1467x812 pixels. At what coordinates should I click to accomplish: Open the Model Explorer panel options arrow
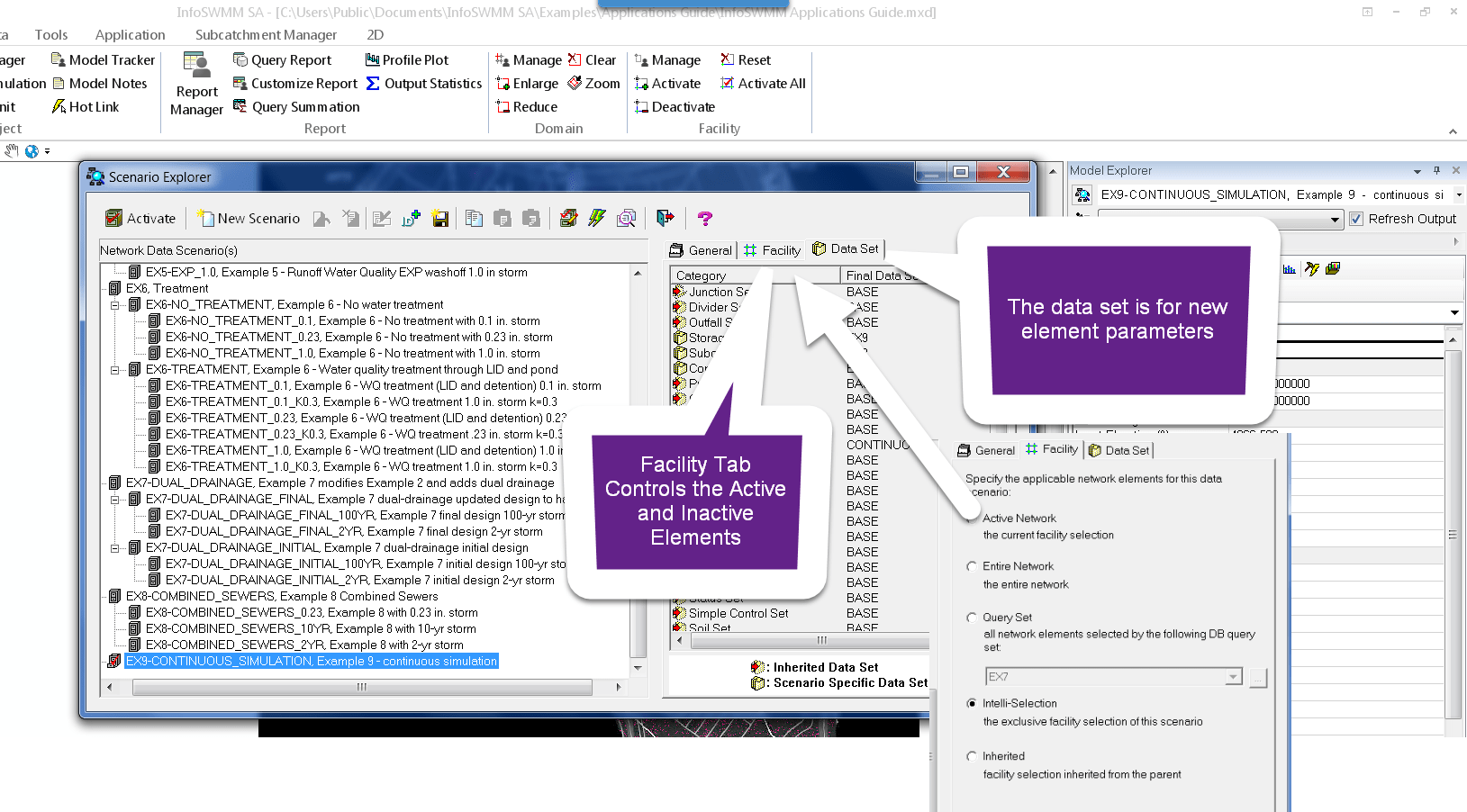pyautogui.click(x=1417, y=171)
